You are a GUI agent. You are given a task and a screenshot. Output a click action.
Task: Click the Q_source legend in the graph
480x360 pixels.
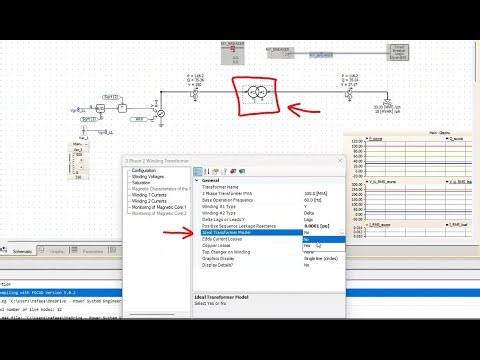click(x=455, y=139)
